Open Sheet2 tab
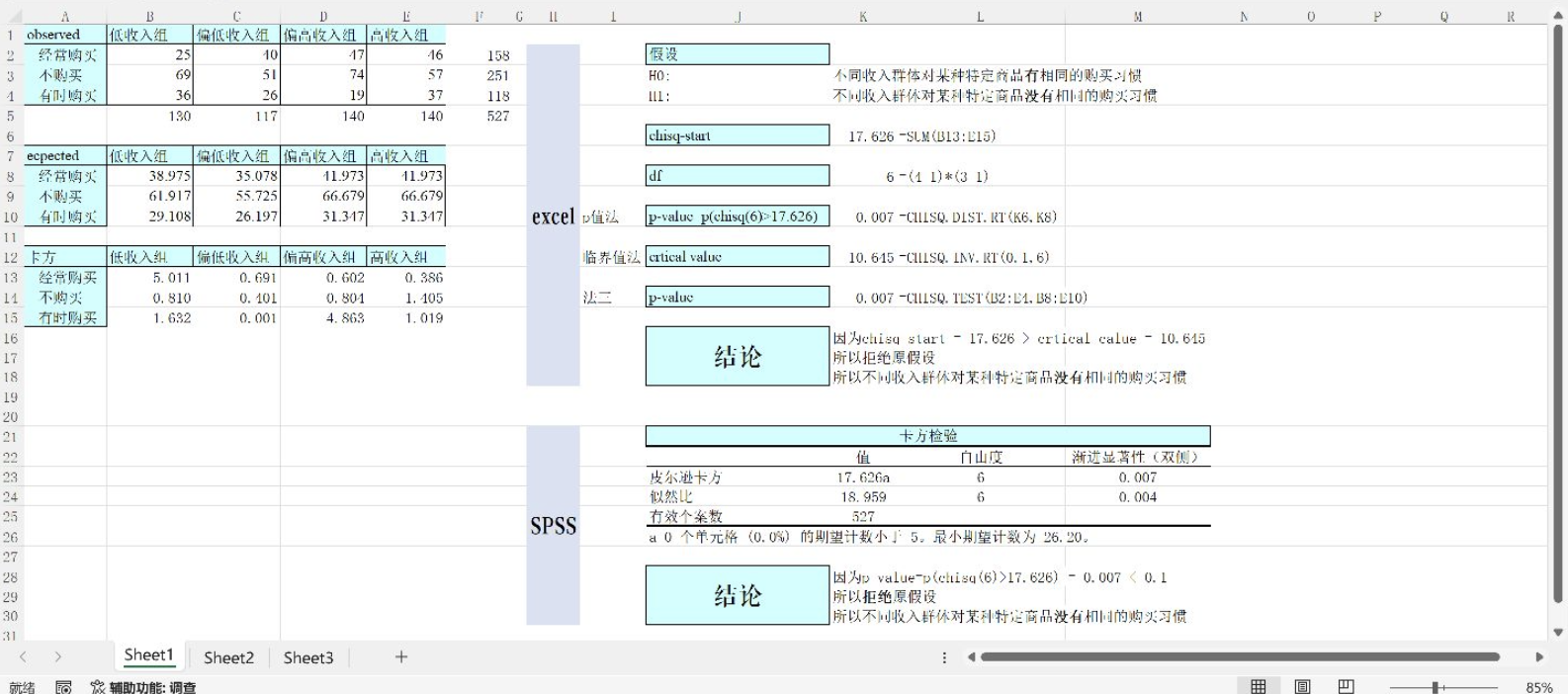The height and width of the screenshot is (694, 1568). tap(228, 657)
